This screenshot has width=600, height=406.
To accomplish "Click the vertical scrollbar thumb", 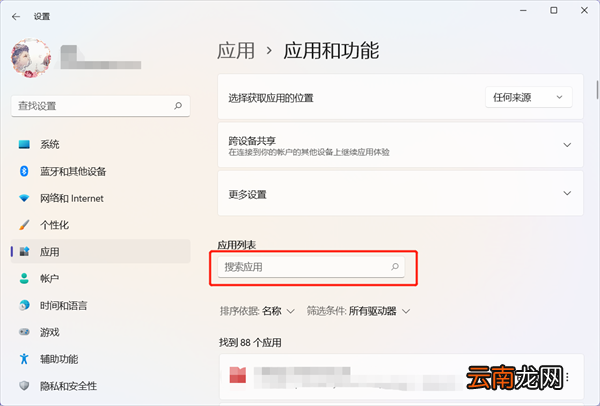I will [597, 90].
